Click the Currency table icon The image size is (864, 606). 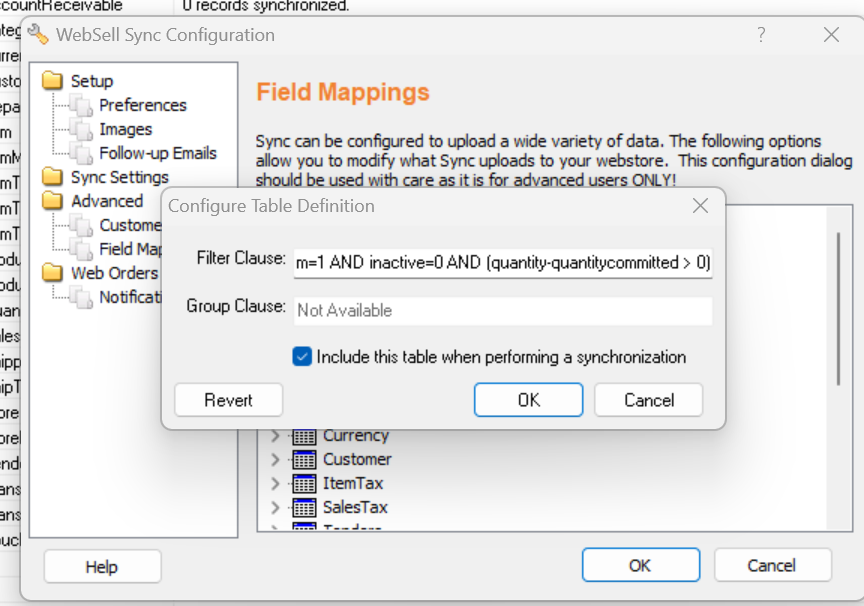304,436
